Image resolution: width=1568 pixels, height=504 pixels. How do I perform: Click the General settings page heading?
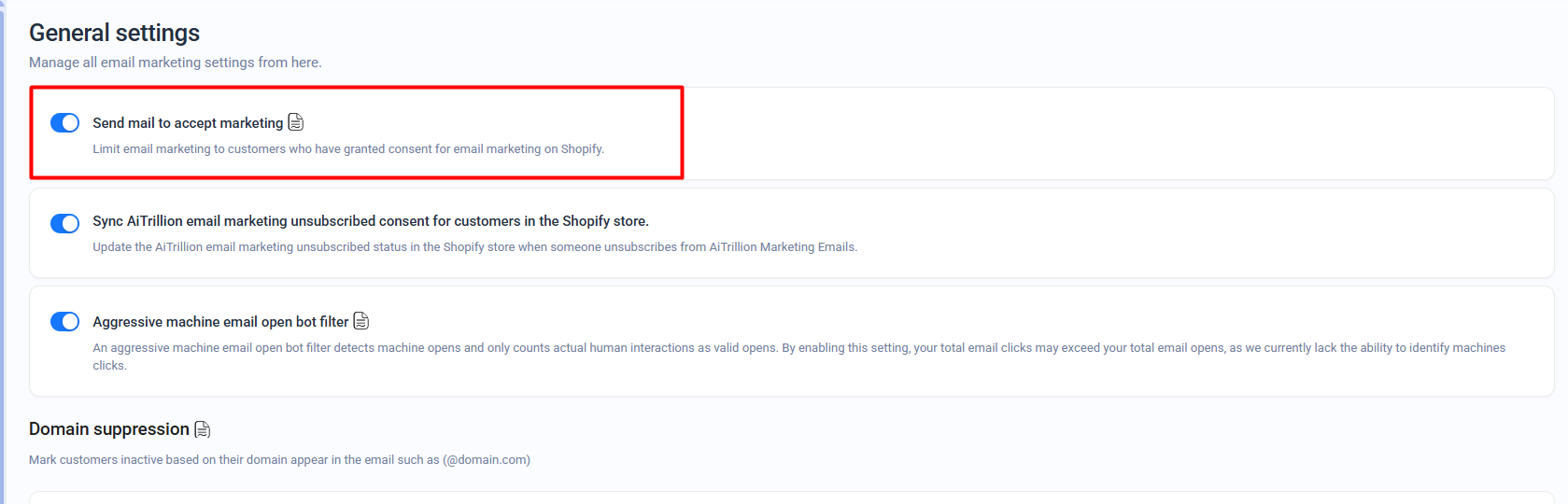(x=114, y=33)
